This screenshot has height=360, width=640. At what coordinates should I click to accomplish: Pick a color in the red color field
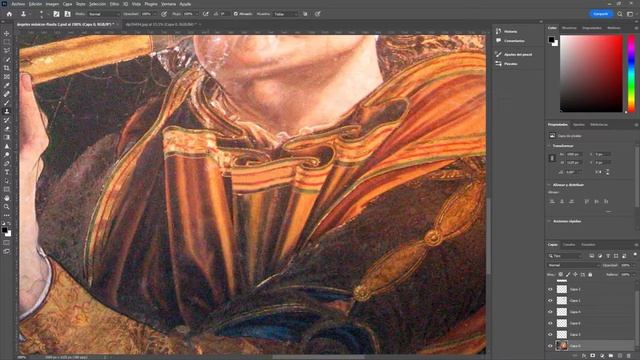(x=591, y=73)
